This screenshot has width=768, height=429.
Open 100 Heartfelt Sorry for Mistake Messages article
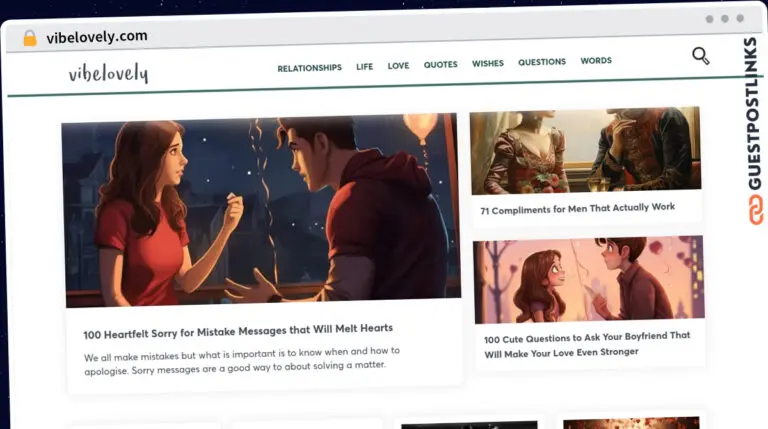238,332
